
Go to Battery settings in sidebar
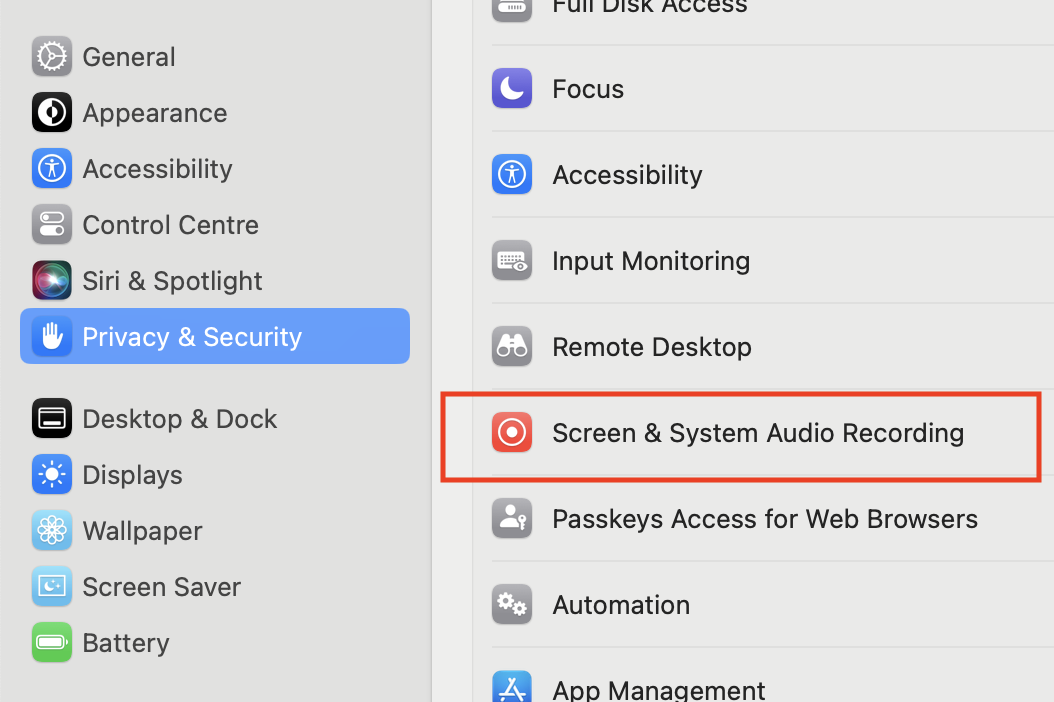point(215,642)
